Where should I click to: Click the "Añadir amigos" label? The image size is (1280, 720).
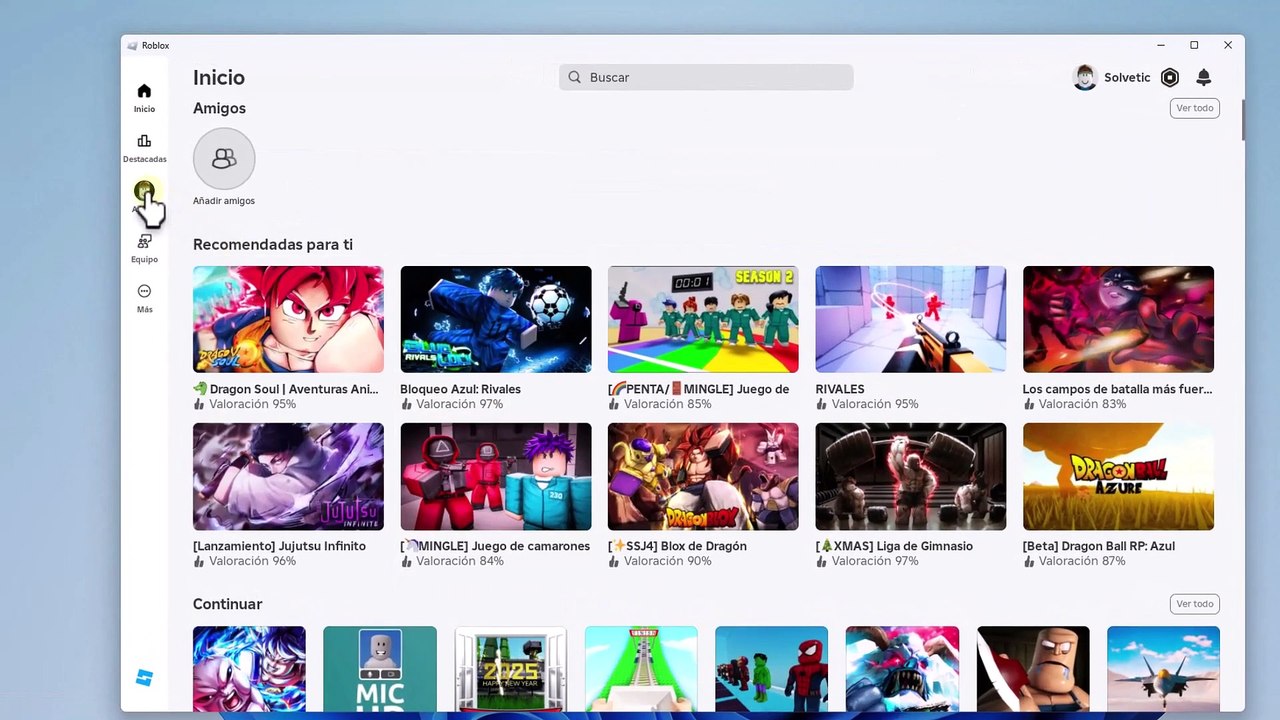click(224, 201)
